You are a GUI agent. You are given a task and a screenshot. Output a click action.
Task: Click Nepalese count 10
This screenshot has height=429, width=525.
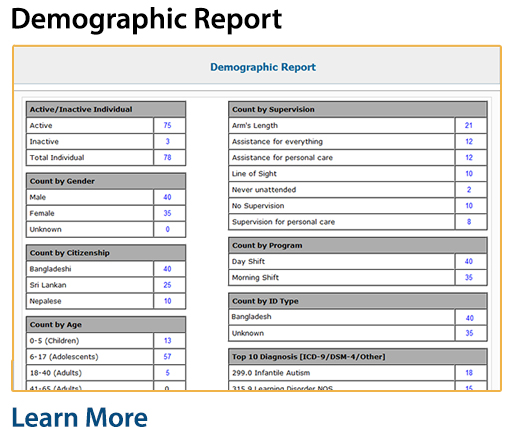(x=167, y=301)
